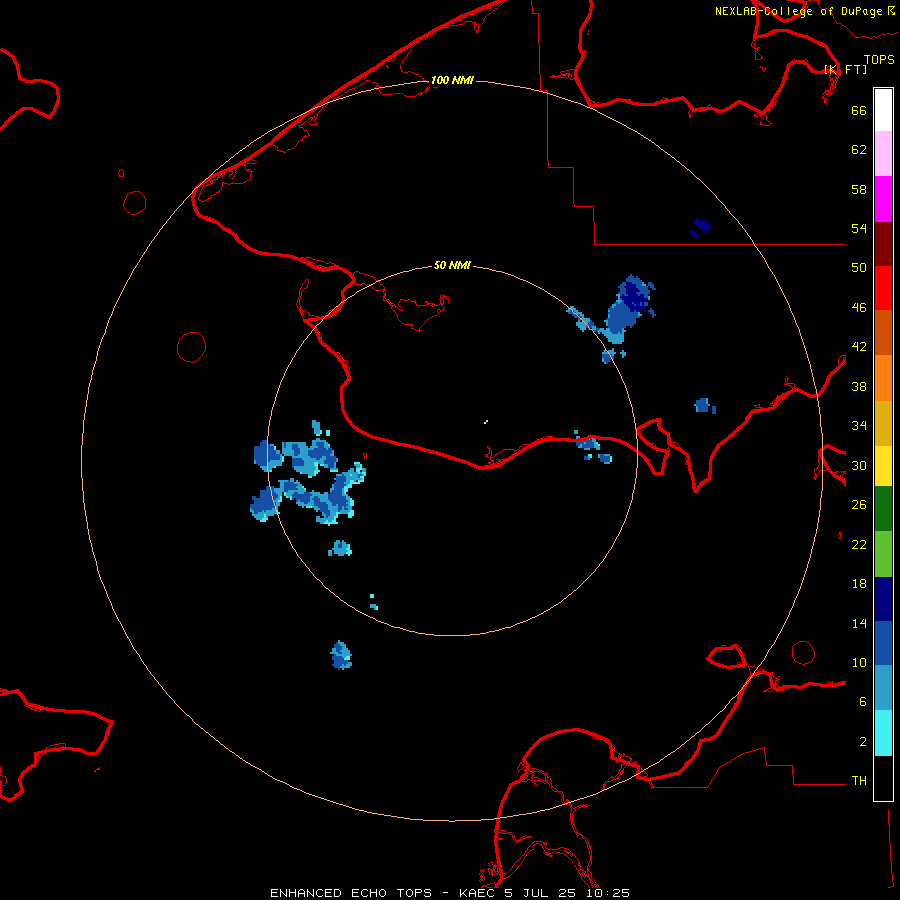Click the magenta swatch between 58 and 54
The height and width of the screenshot is (900, 900).
883,199
